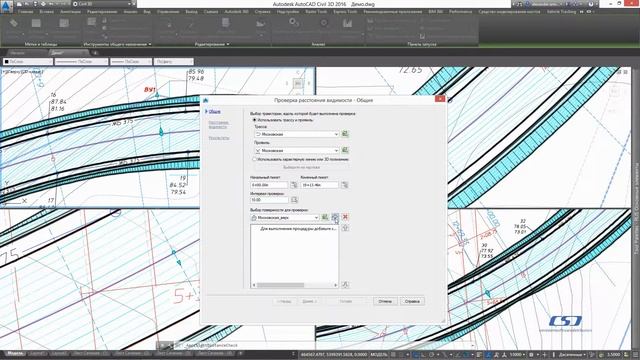Viewport: 640px width, 360px height.
Task: Click the status bar customization icon at far right
Action: [636, 354]
